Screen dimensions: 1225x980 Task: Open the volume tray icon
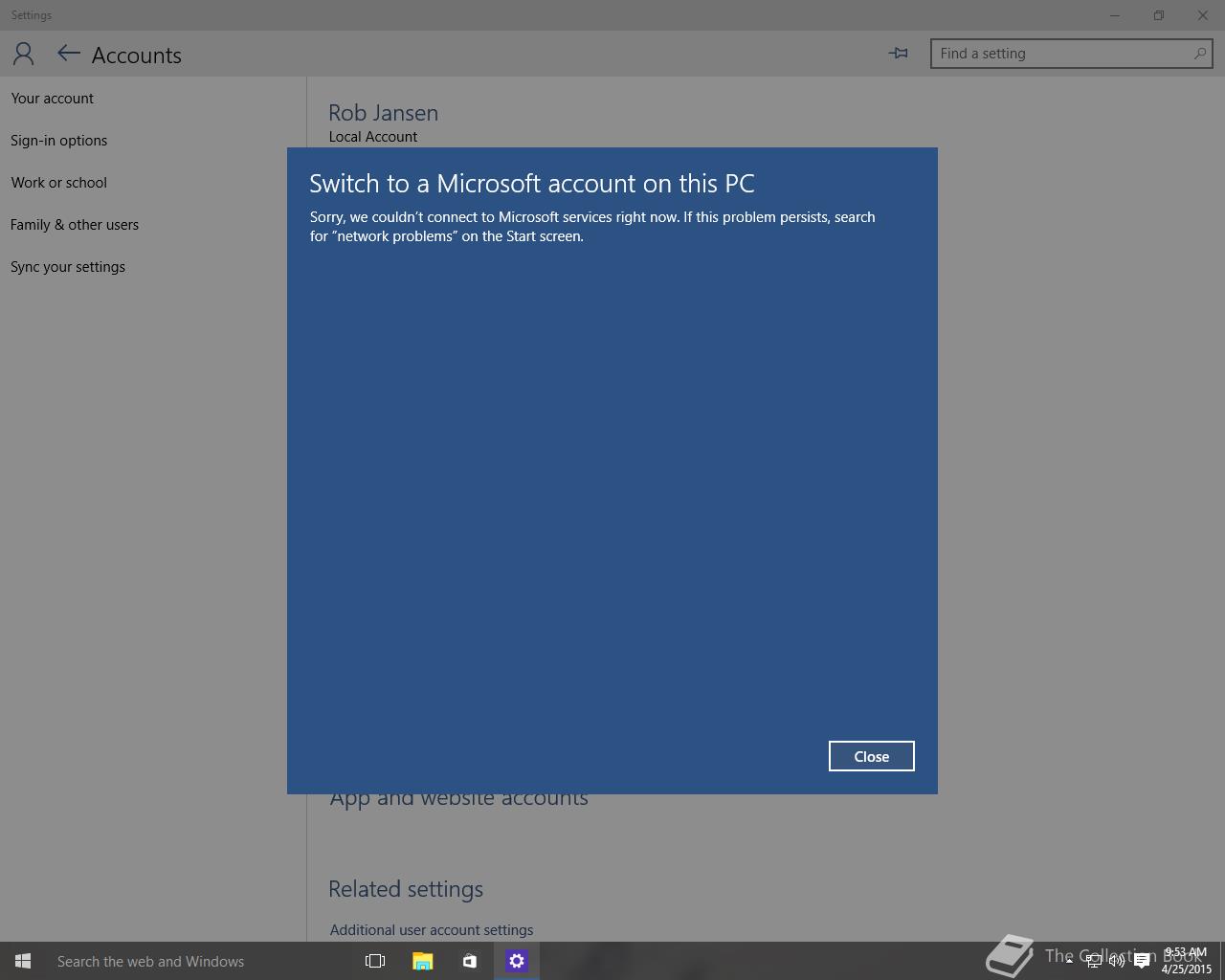[x=1117, y=961]
